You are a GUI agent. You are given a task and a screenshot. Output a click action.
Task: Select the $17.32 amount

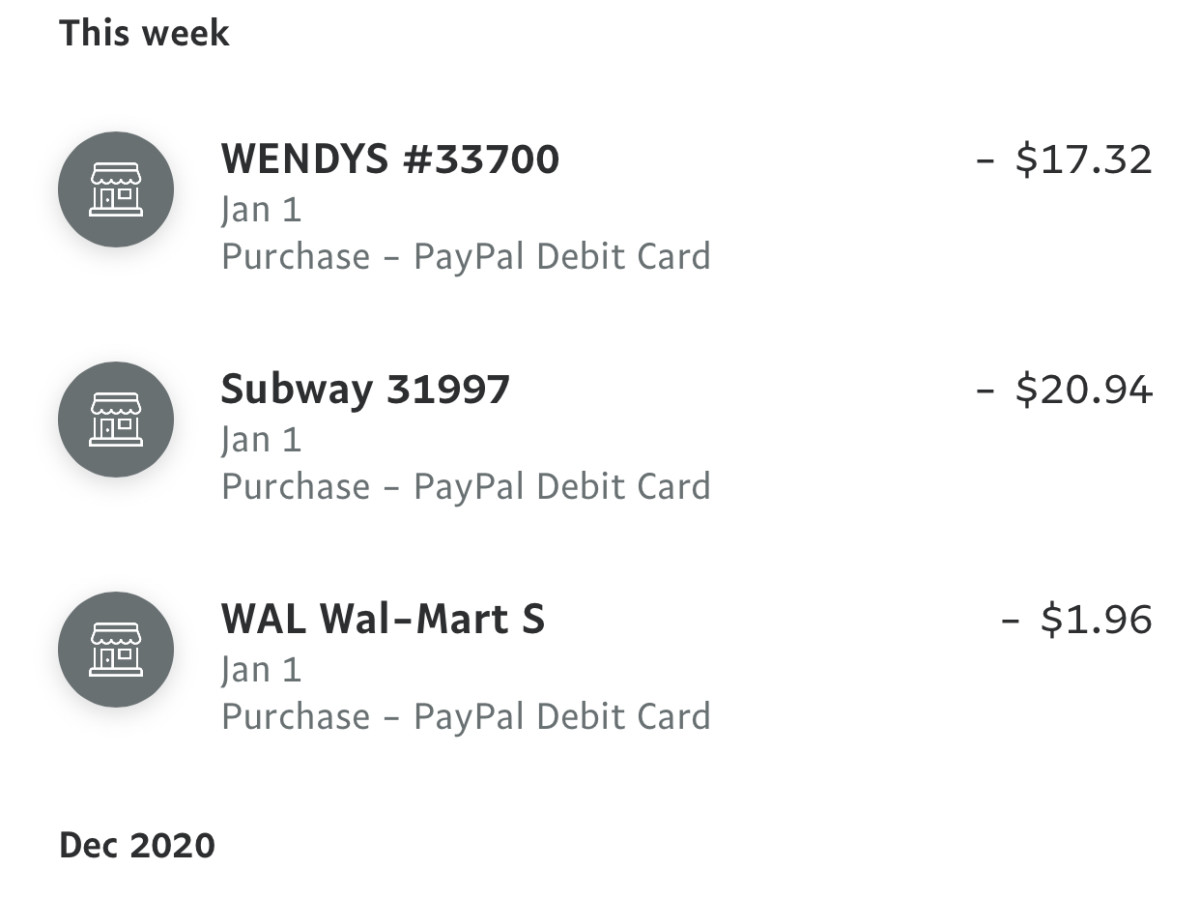[1083, 160]
